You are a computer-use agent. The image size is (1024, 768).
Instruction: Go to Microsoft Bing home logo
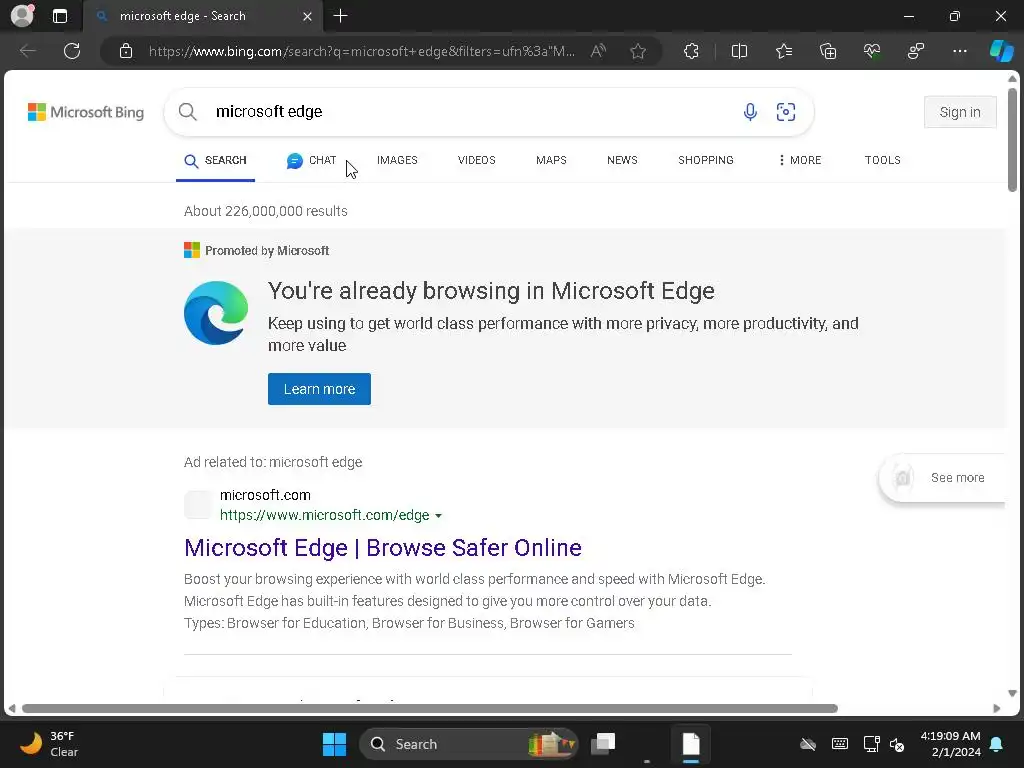(86, 112)
